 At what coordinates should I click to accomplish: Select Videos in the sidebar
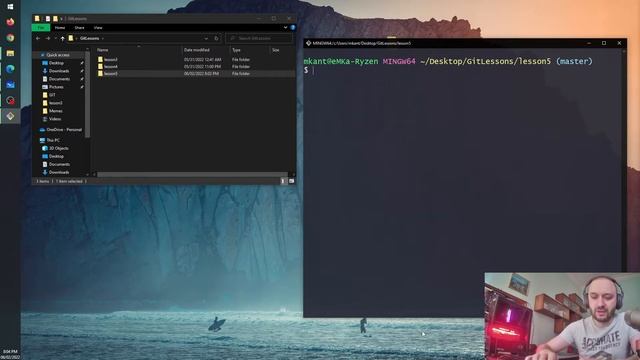(x=55, y=119)
